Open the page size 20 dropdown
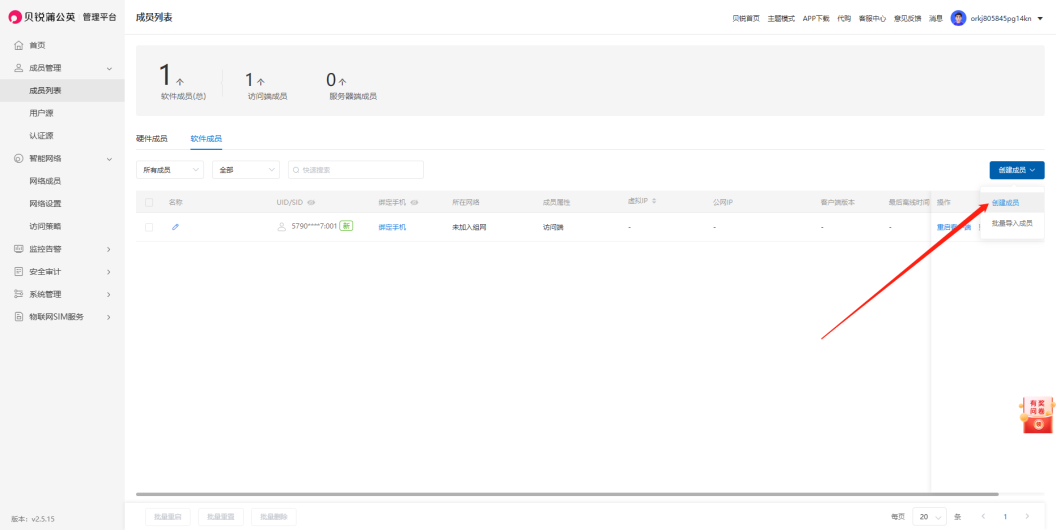The width and height of the screenshot is (1056, 530). coord(929,517)
